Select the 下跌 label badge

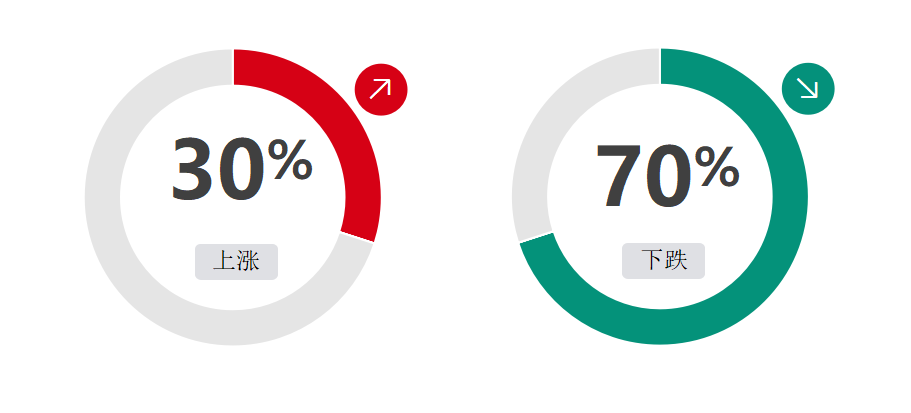pos(663,261)
